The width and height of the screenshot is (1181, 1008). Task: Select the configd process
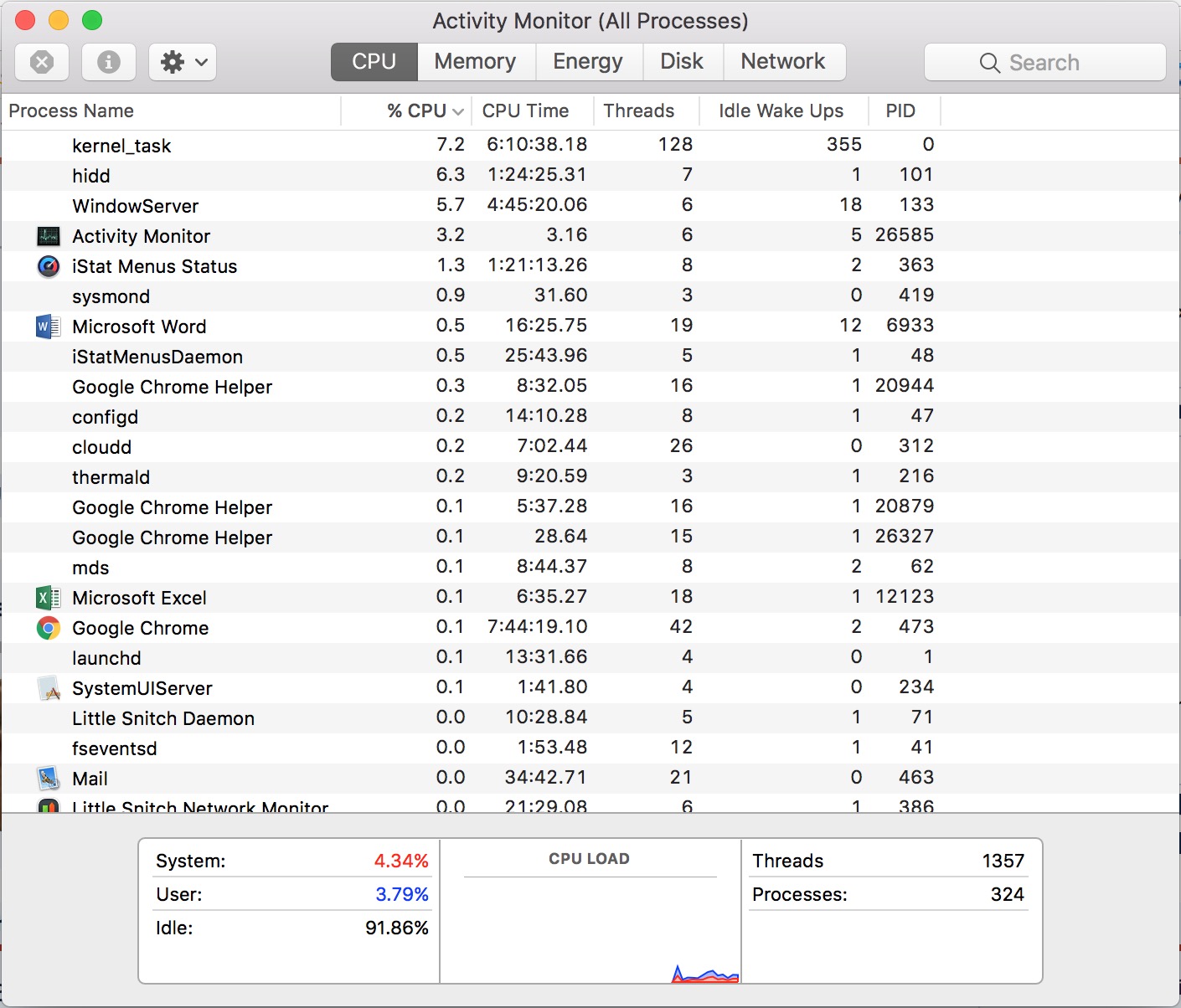pos(590,417)
